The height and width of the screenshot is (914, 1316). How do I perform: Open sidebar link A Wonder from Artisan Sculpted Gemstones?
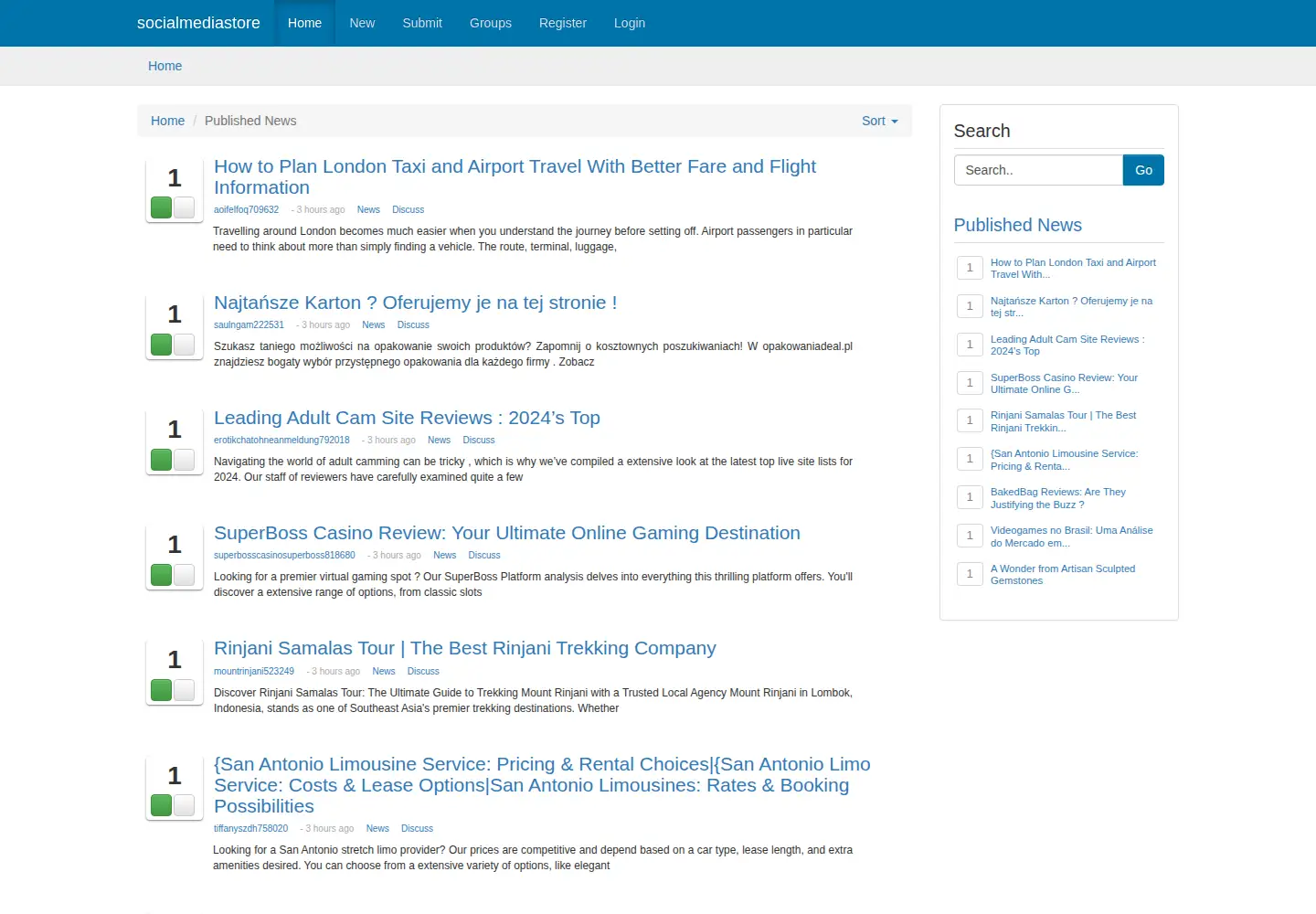tap(1063, 574)
